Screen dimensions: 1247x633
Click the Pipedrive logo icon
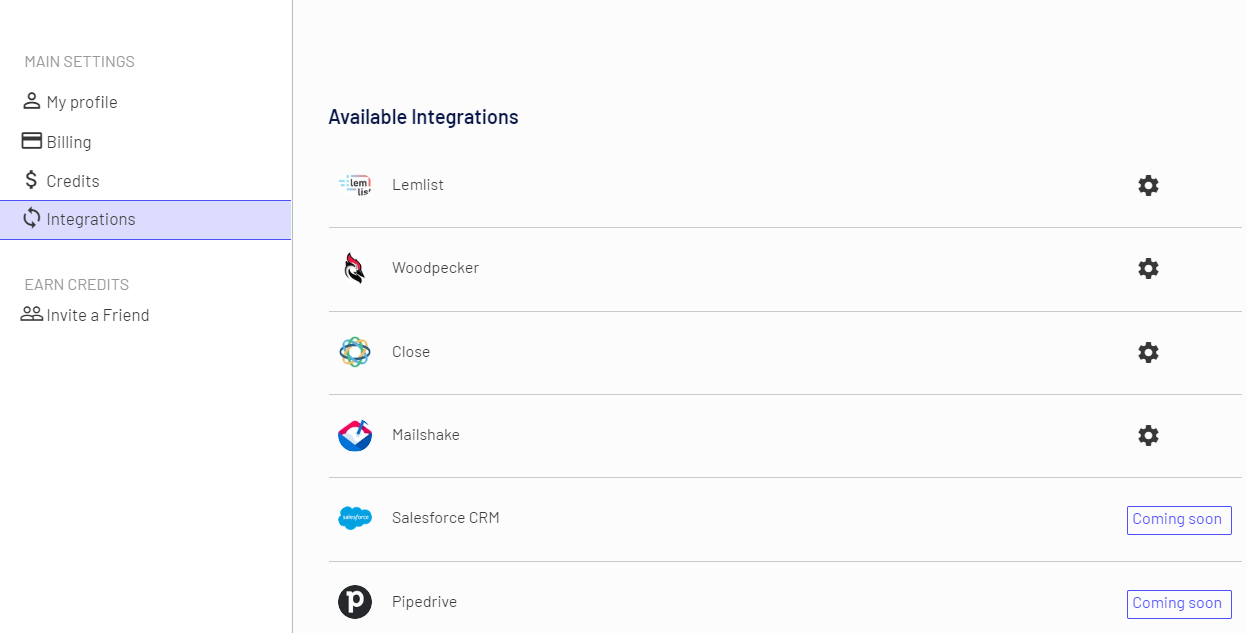click(x=355, y=602)
